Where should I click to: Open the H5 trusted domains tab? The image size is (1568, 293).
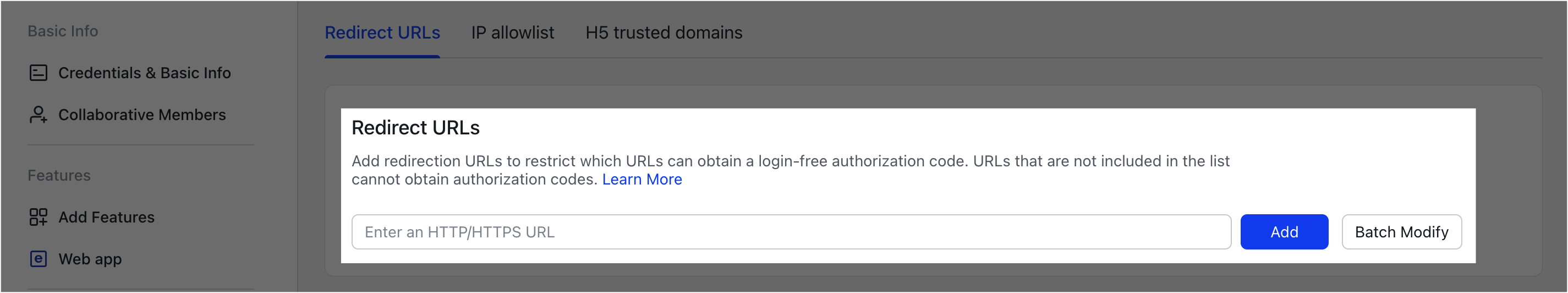pos(664,33)
